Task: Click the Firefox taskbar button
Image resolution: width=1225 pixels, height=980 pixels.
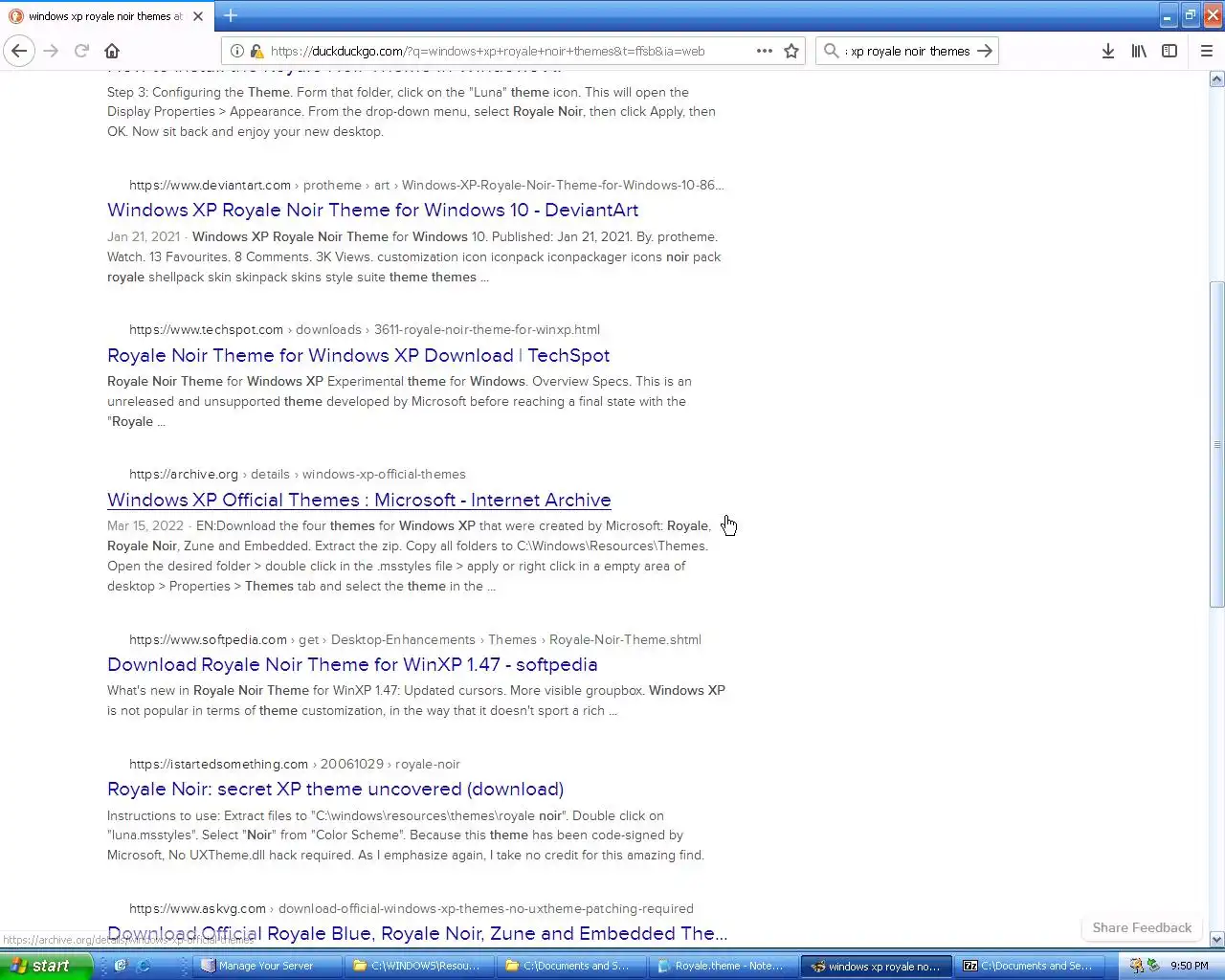Action: [877, 966]
